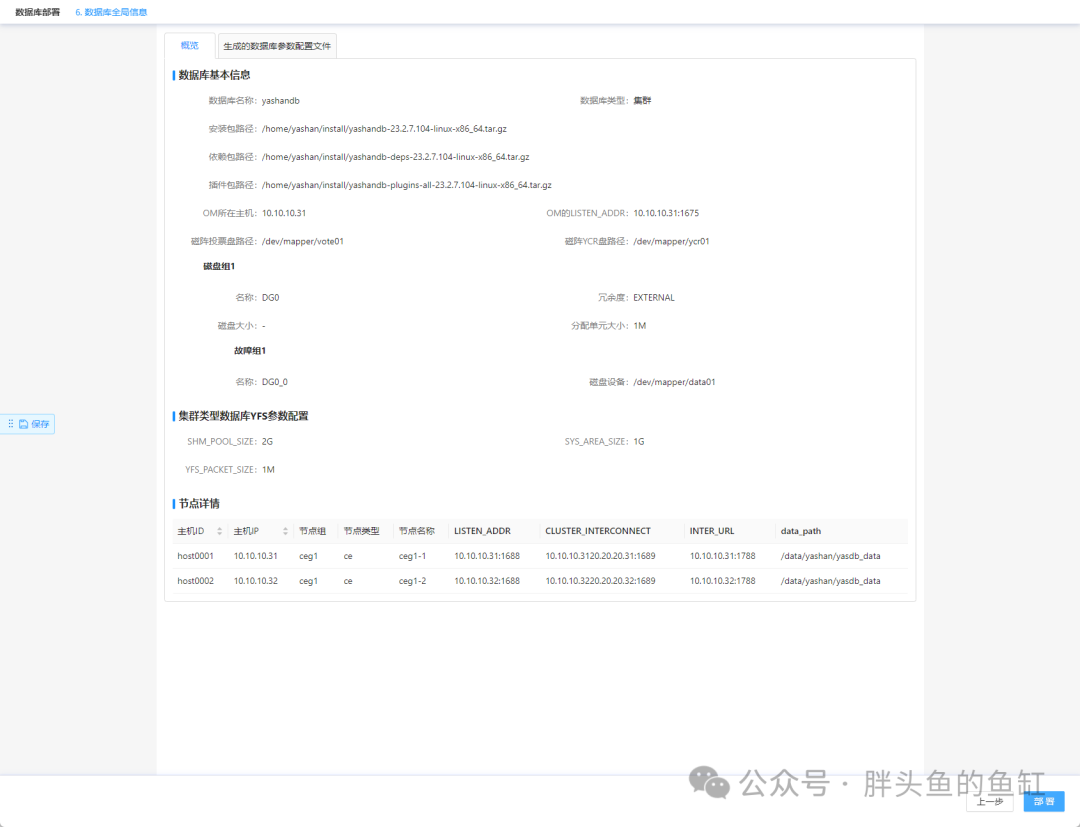This screenshot has height=827, width=1080.
Task: Click the yashandb-deps tar.gz dependency path
Action: click(x=395, y=157)
